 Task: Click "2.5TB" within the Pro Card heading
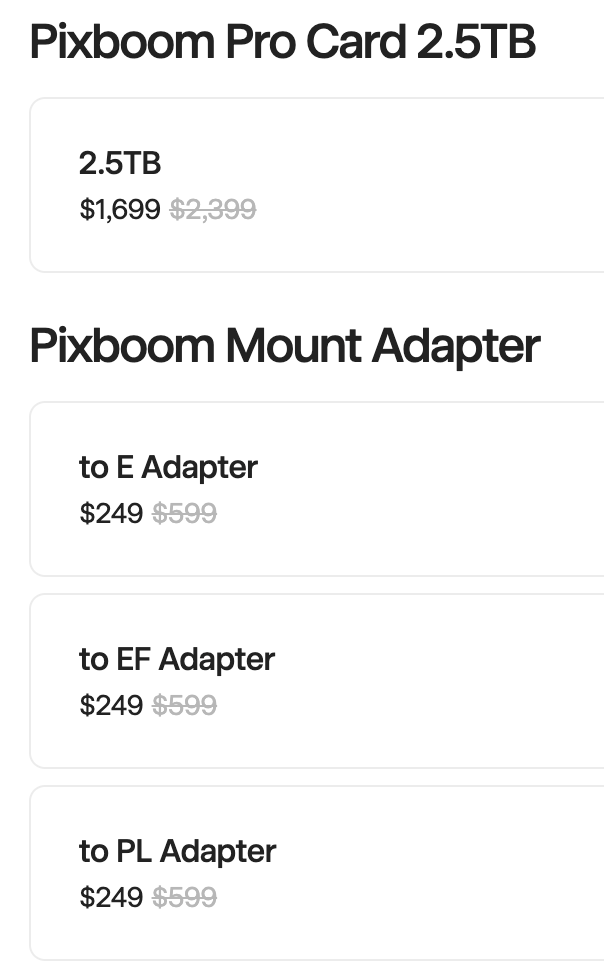[x=472, y=42]
